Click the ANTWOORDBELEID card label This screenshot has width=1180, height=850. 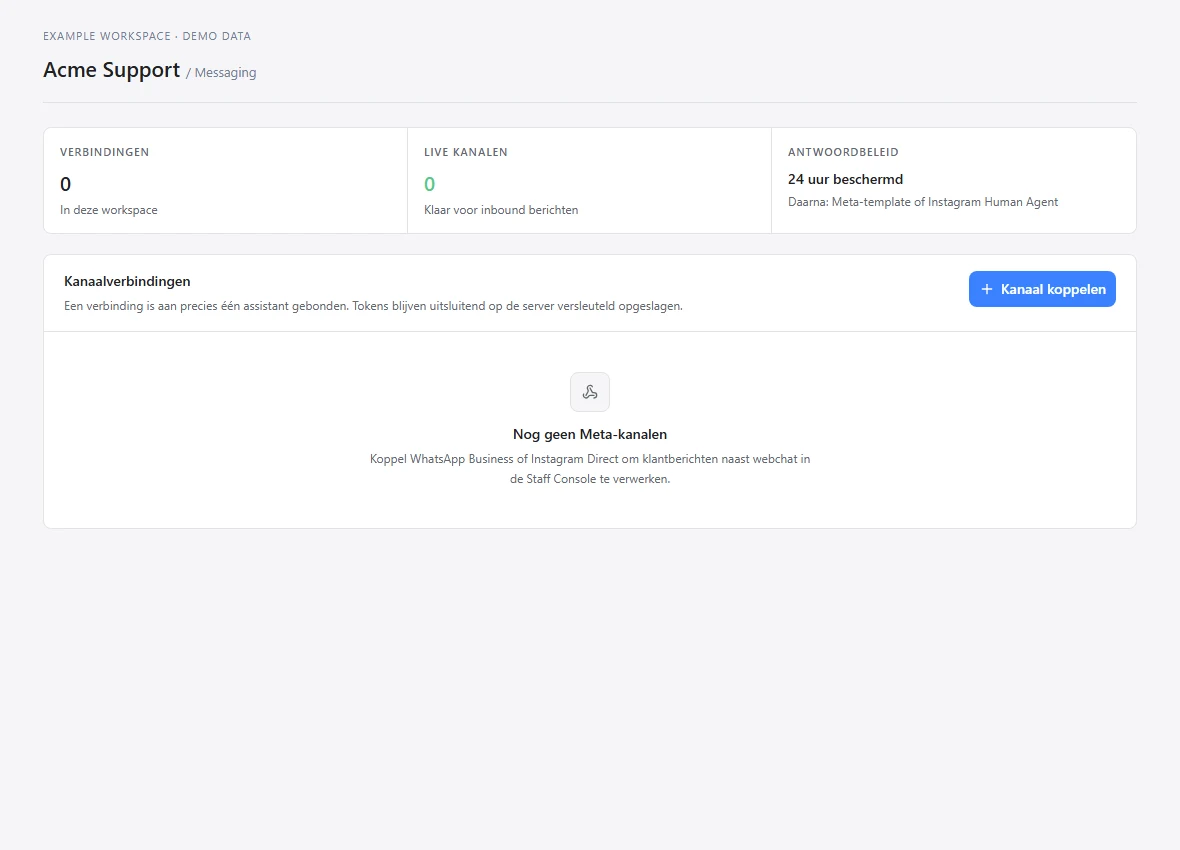pos(843,152)
